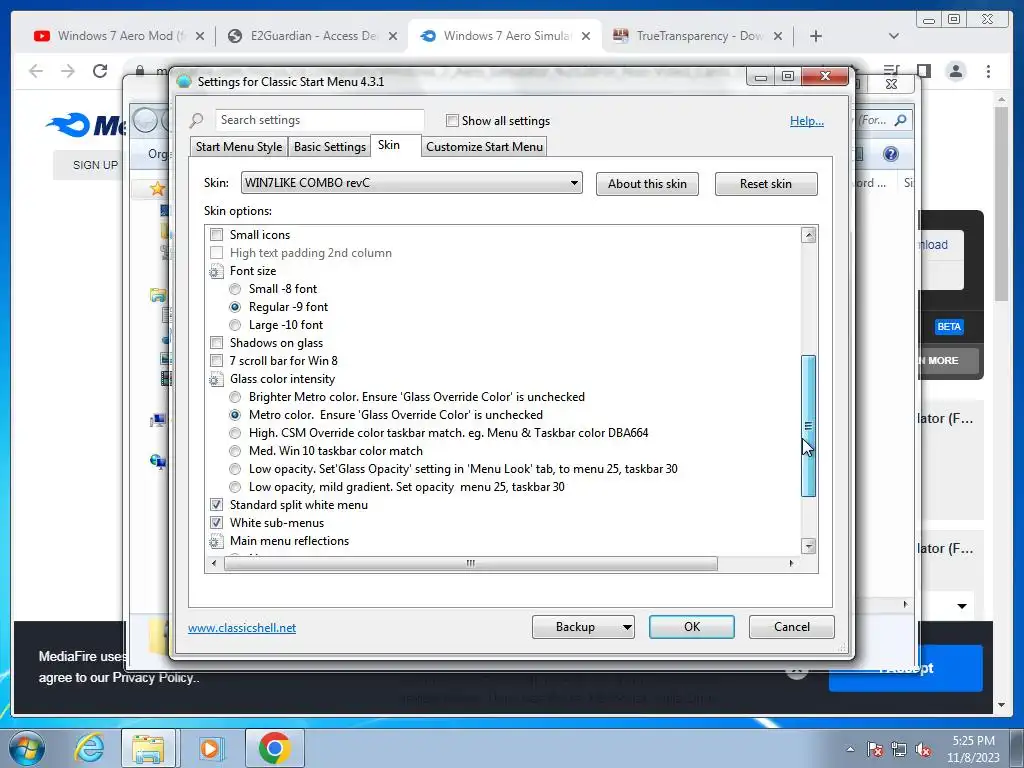Select Large -10 font radio
The image size is (1024, 768).
coord(235,325)
